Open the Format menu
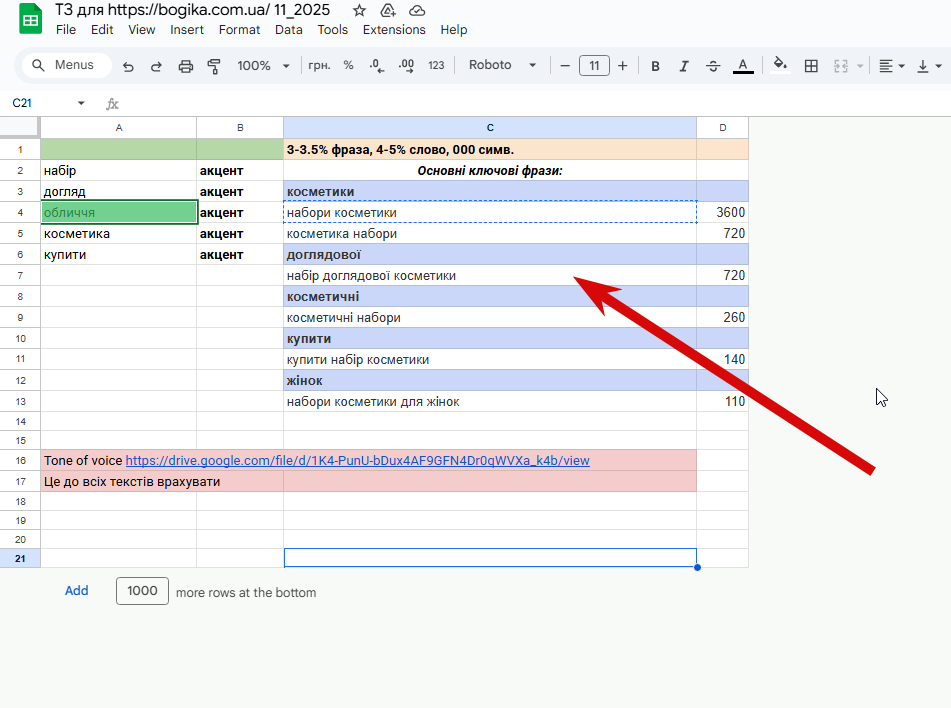 tap(239, 30)
